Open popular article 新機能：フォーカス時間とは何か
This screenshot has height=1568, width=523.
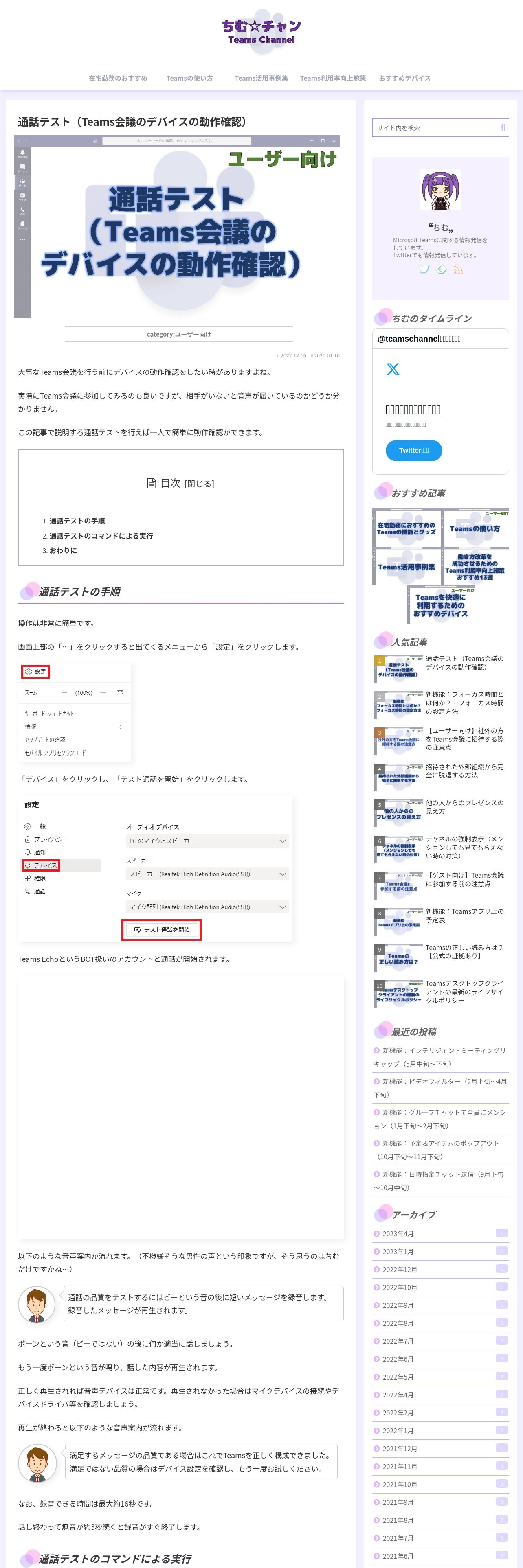pyautogui.click(x=441, y=704)
